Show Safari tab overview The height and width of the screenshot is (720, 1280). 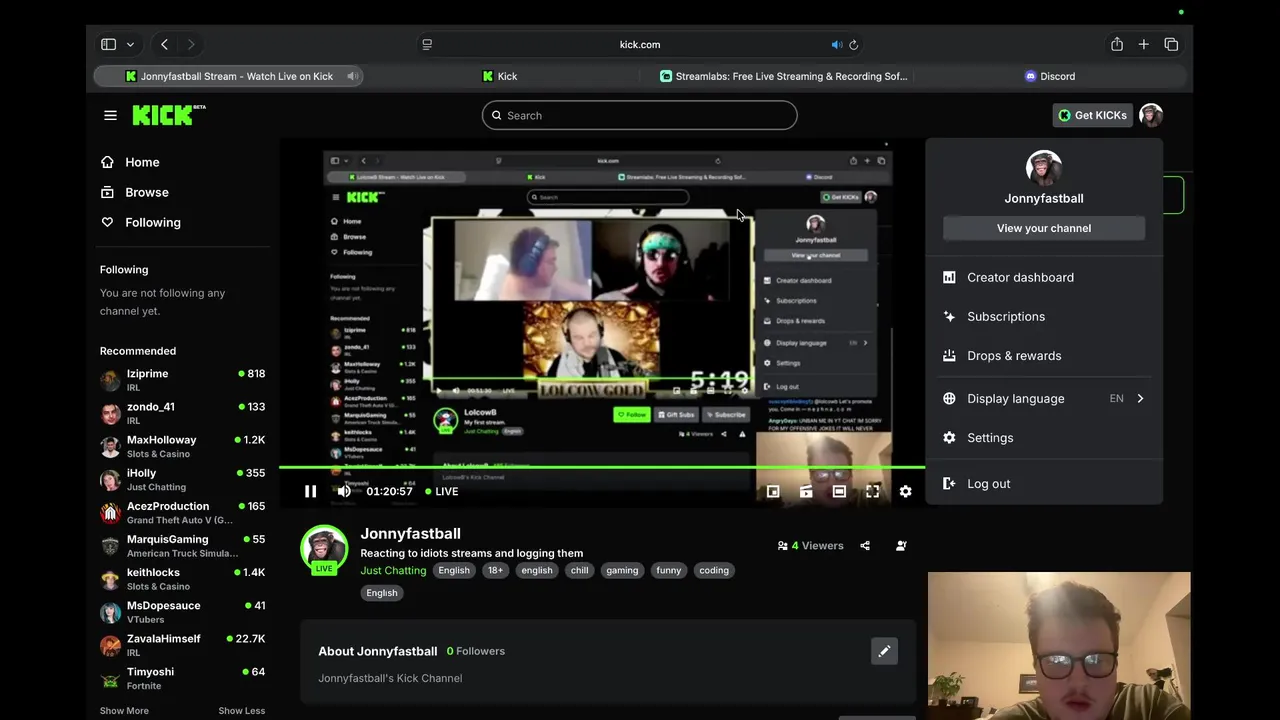[1171, 44]
